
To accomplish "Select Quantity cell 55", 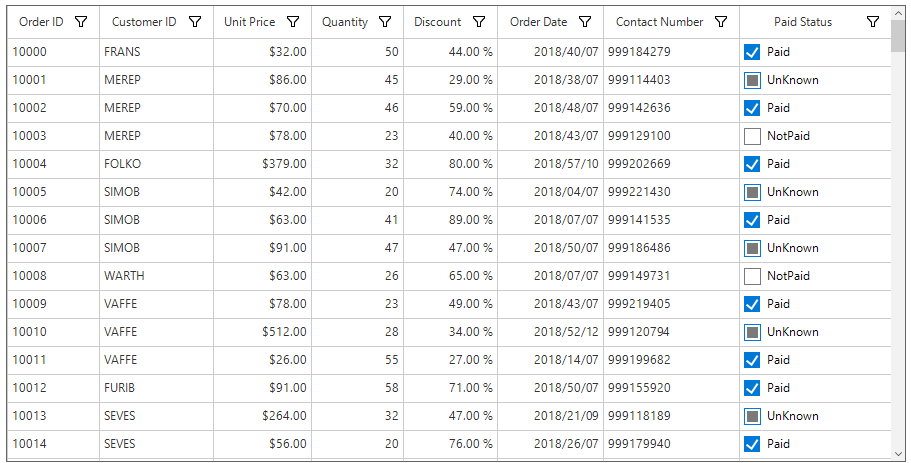I will (x=358, y=360).
